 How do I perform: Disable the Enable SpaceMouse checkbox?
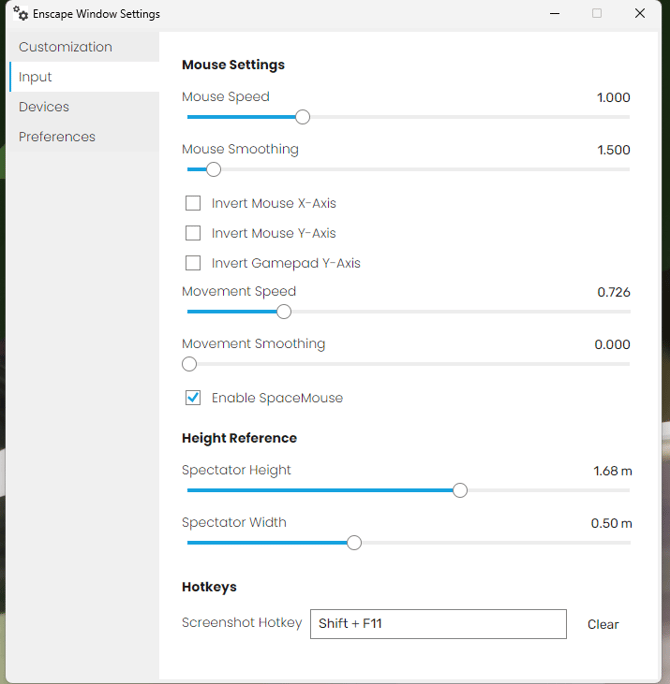pos(193,398)
